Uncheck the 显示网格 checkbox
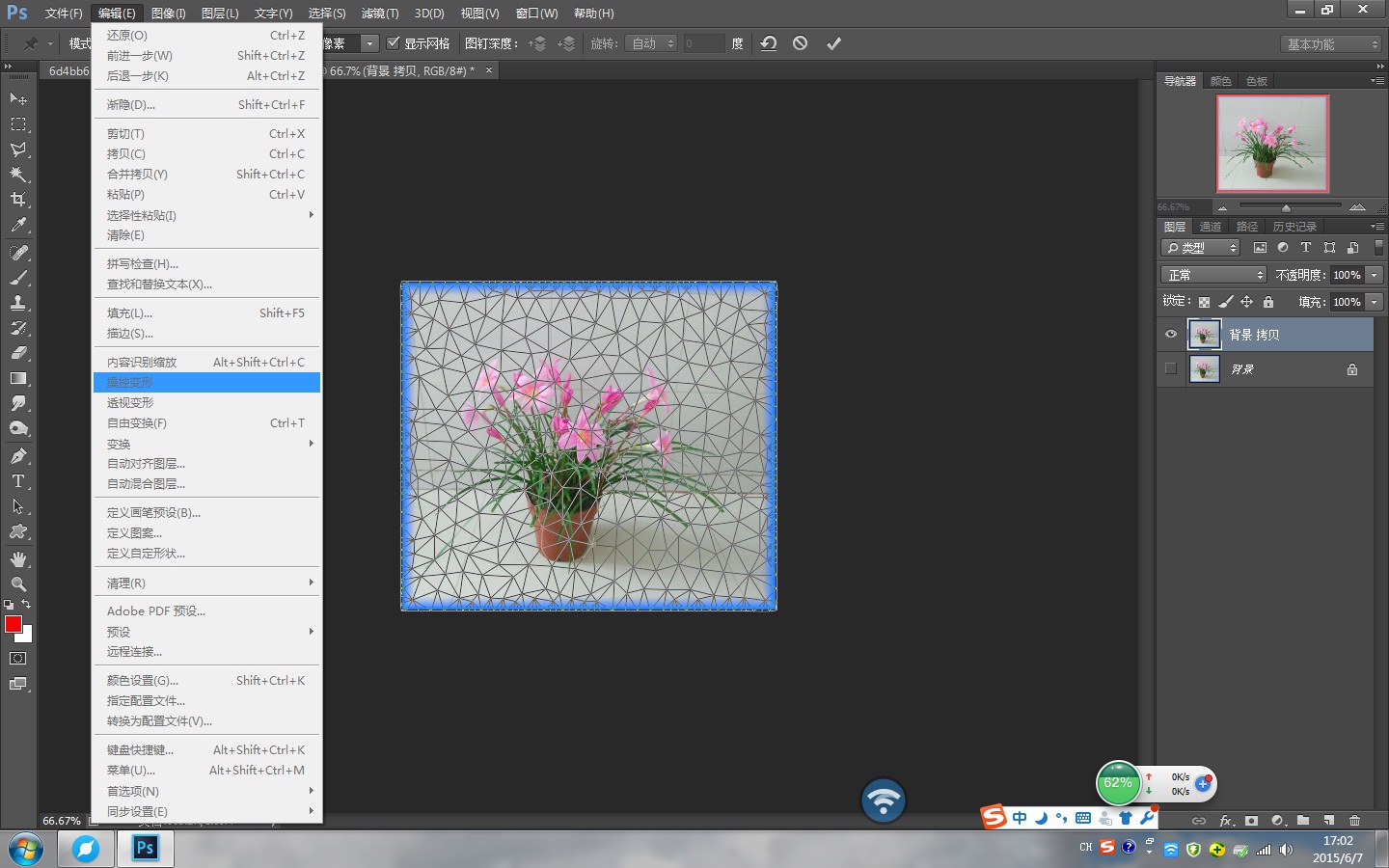This screenshot has height=868, width=1389. 394,43
